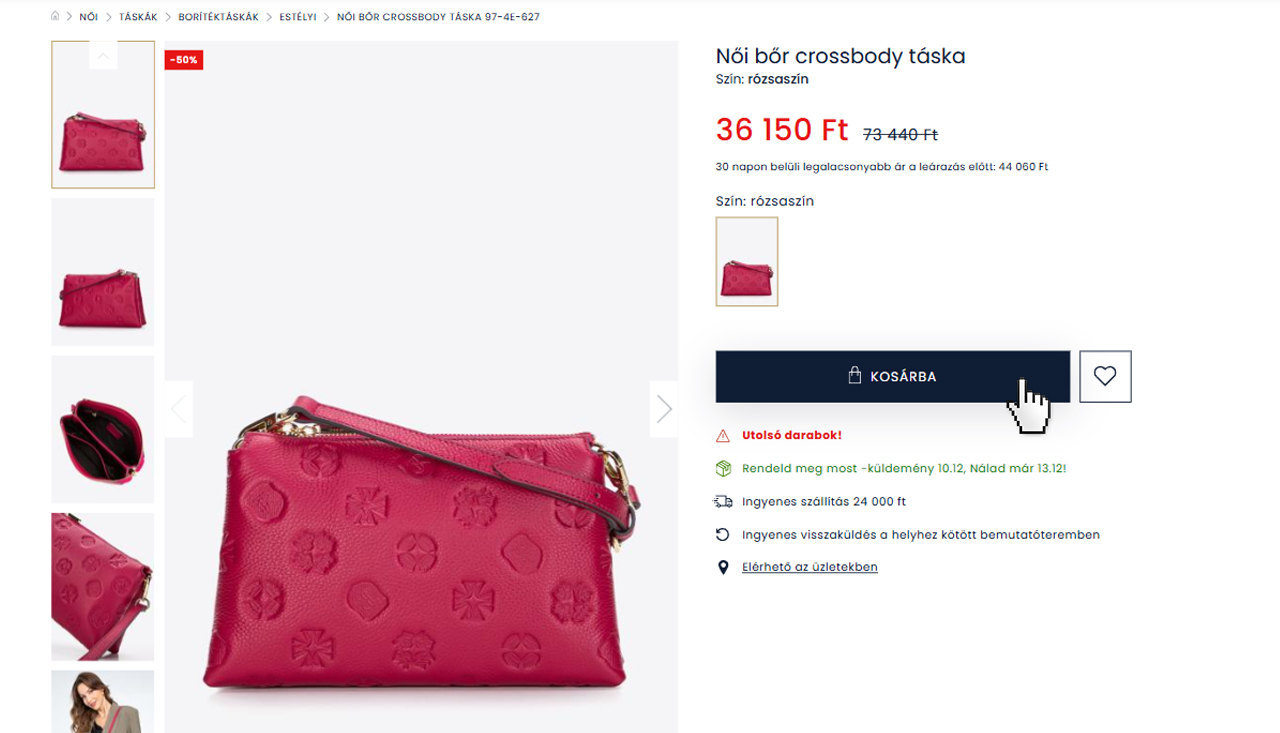Open the Elérhető az üzletekben link

point(810,567)
